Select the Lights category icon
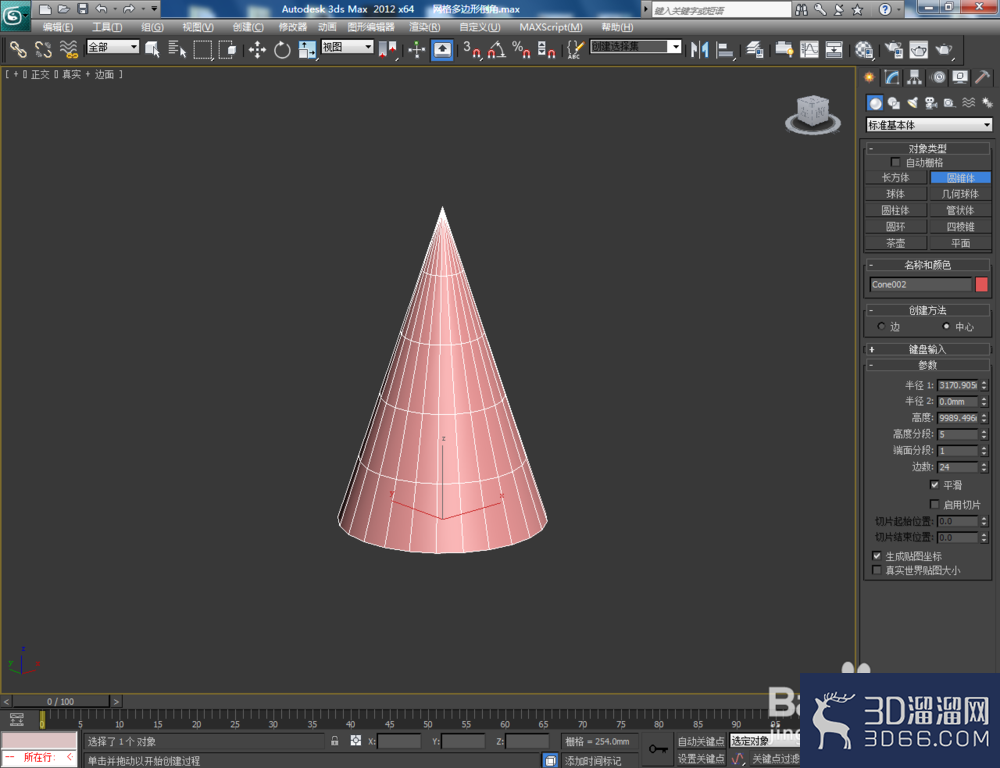The image size is (1000, 768). [x=912, y=103]
